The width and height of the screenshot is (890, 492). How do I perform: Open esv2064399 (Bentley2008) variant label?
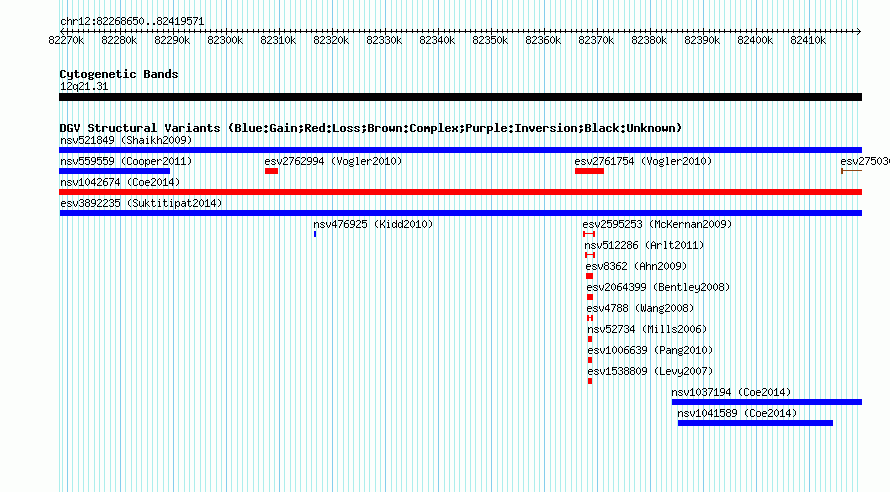coord(658,287)
